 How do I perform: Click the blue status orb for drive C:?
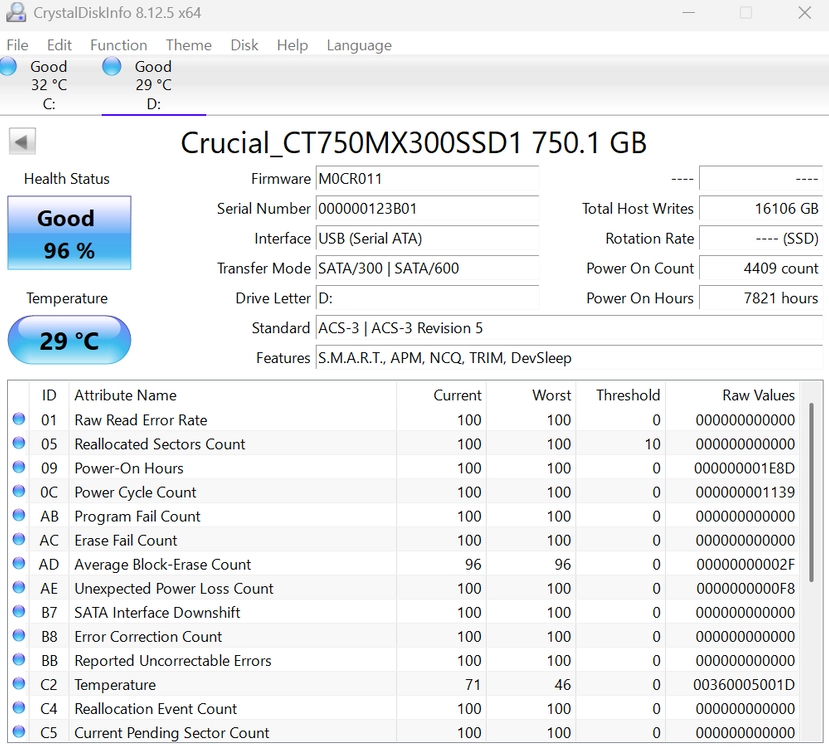pos(8,67)
